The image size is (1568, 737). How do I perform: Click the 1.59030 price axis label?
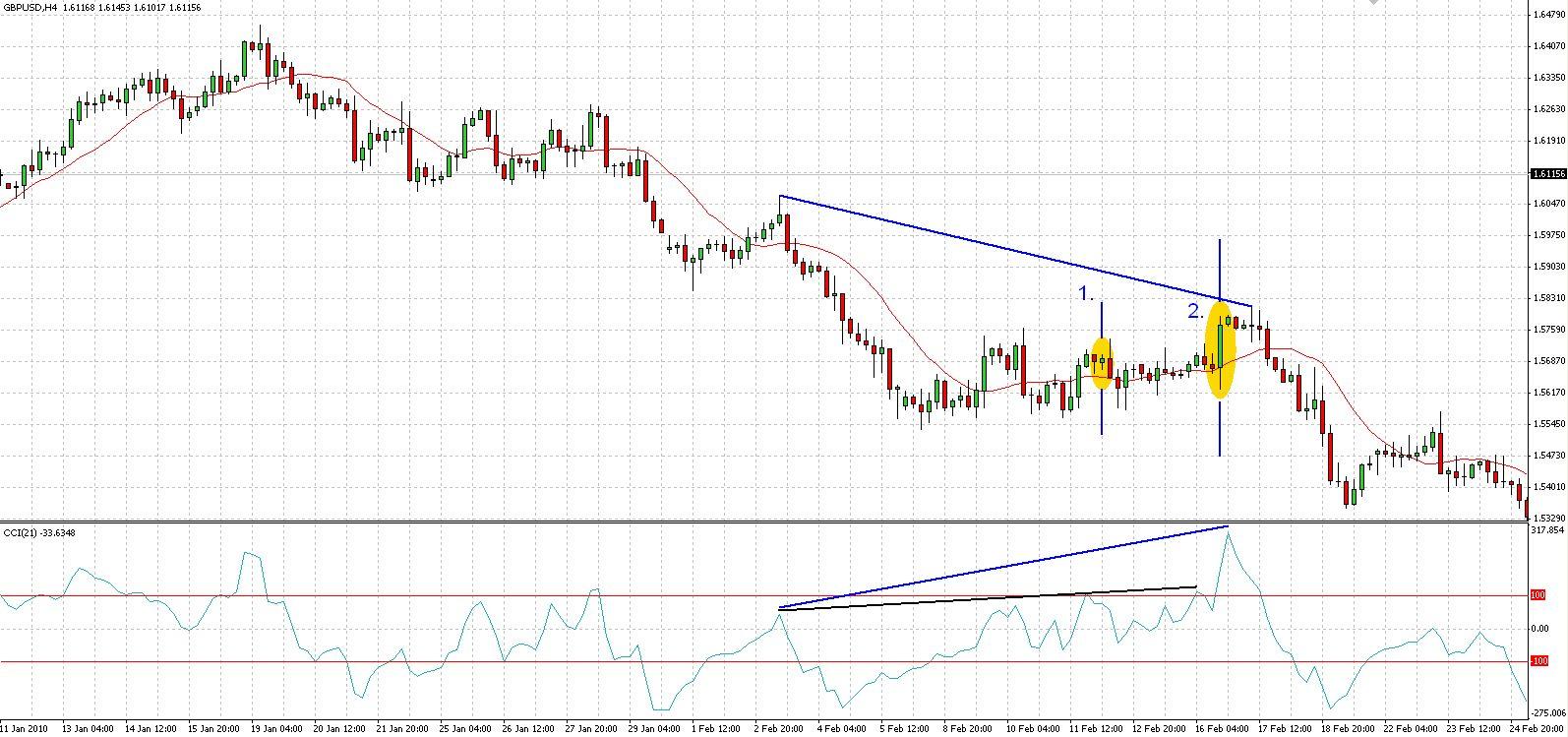(1548, 267)
